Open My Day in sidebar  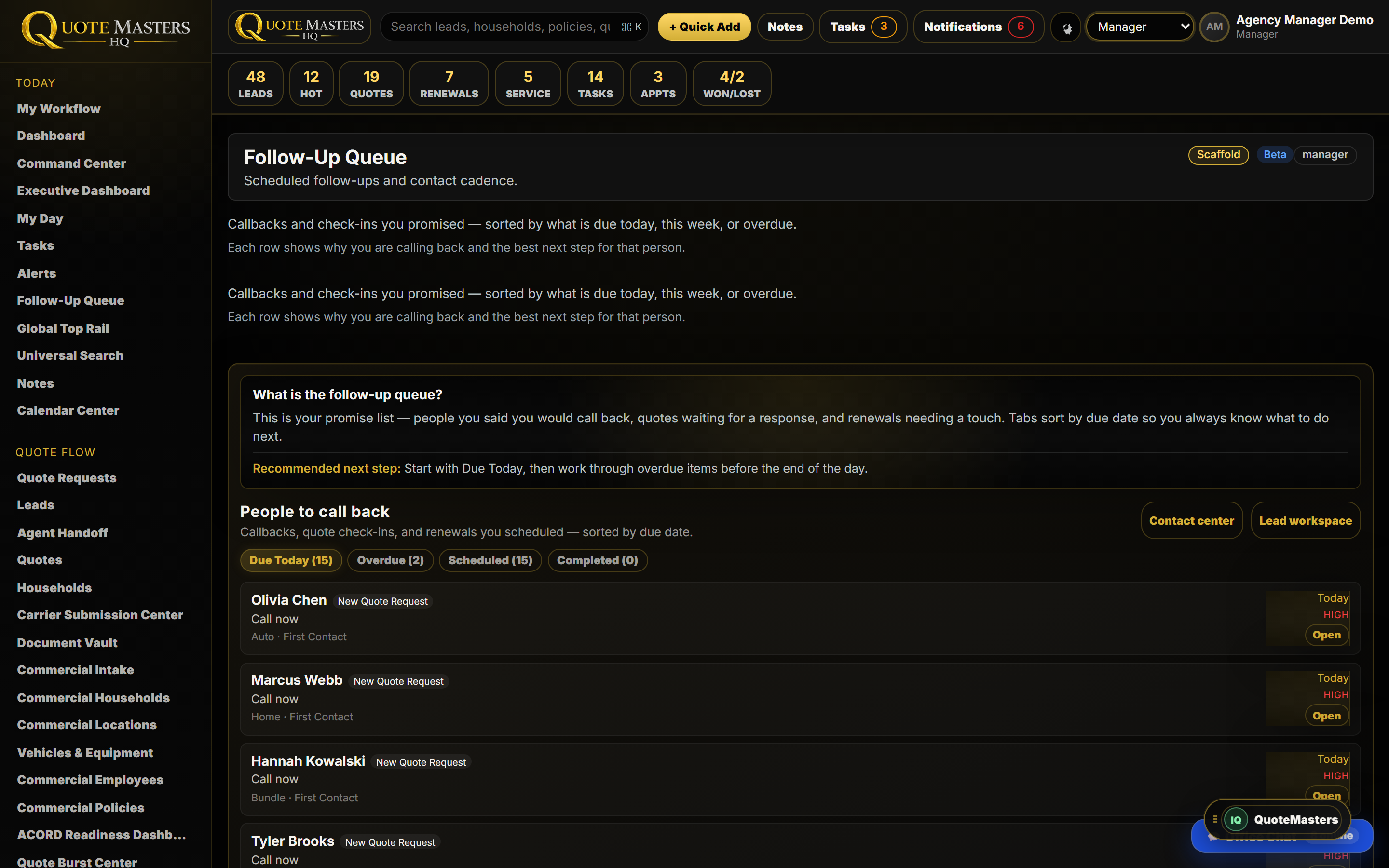pos(40,219)
